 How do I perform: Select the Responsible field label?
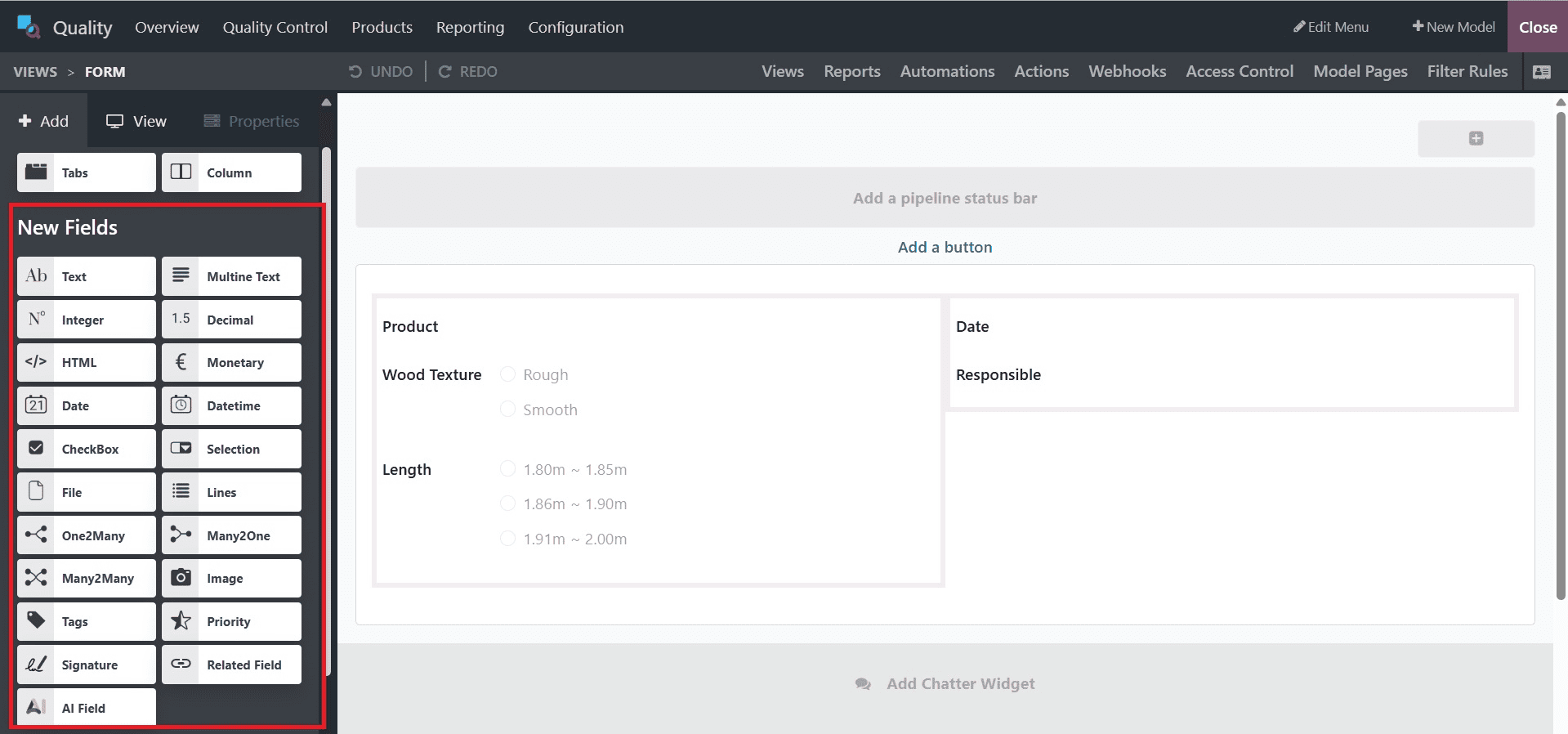[x=998, y=374]
